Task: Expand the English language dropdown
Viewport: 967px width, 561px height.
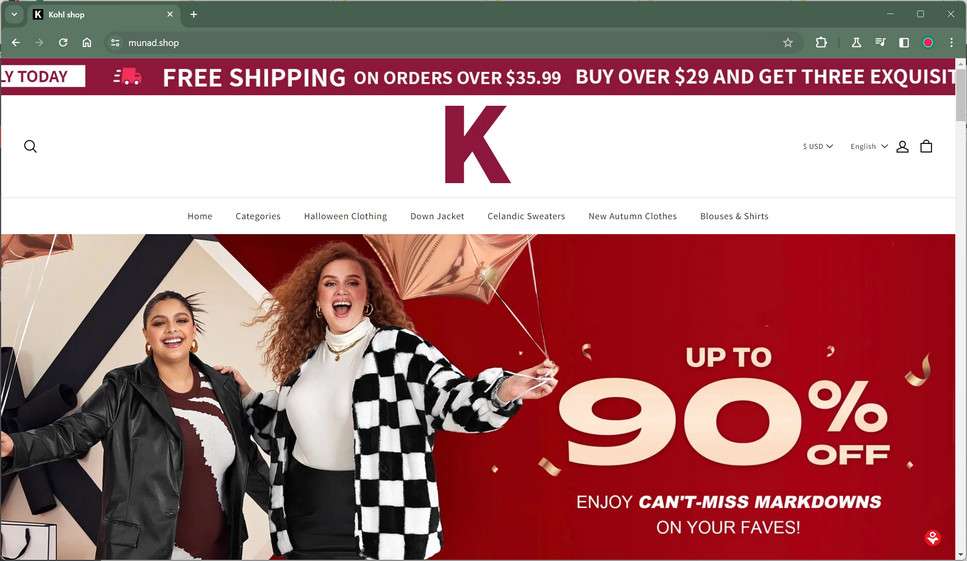Action: [x=868, y=146]
